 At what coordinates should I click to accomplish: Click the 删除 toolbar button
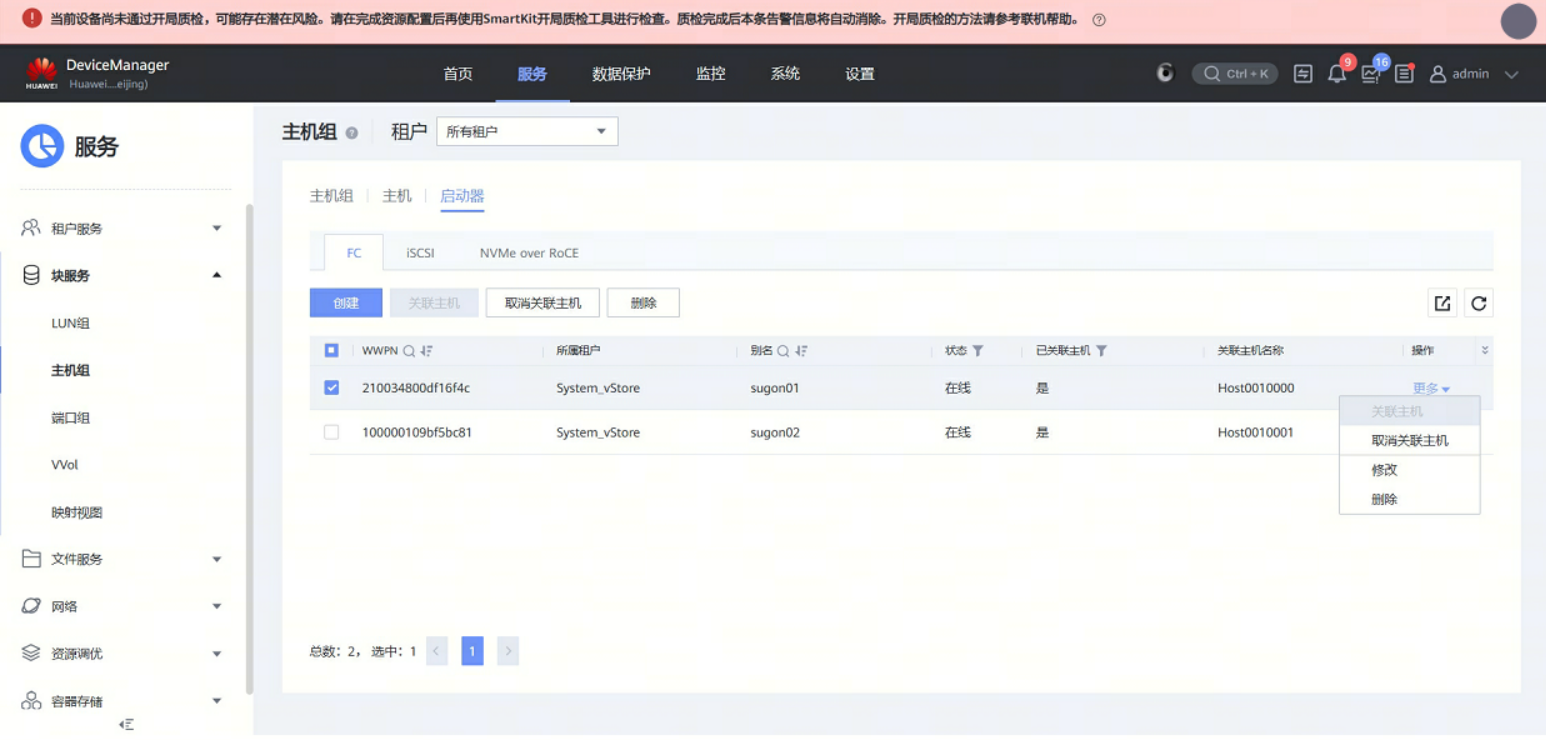(643, 303)
